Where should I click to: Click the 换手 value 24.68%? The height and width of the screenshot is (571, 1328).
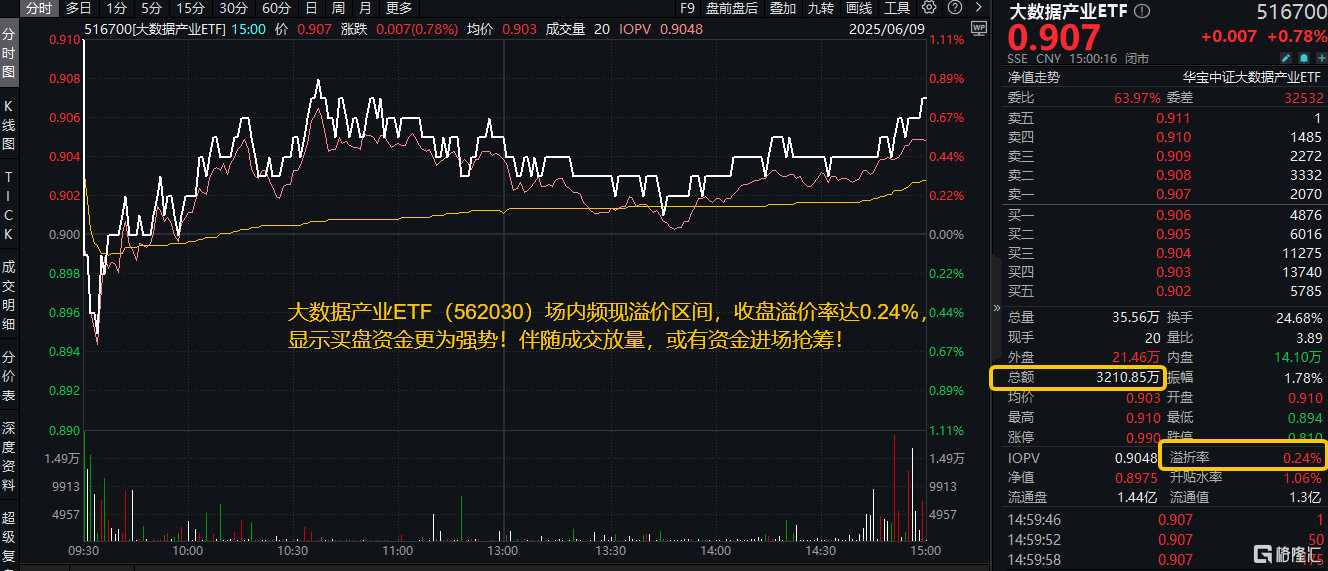[x=1299, y=318]
